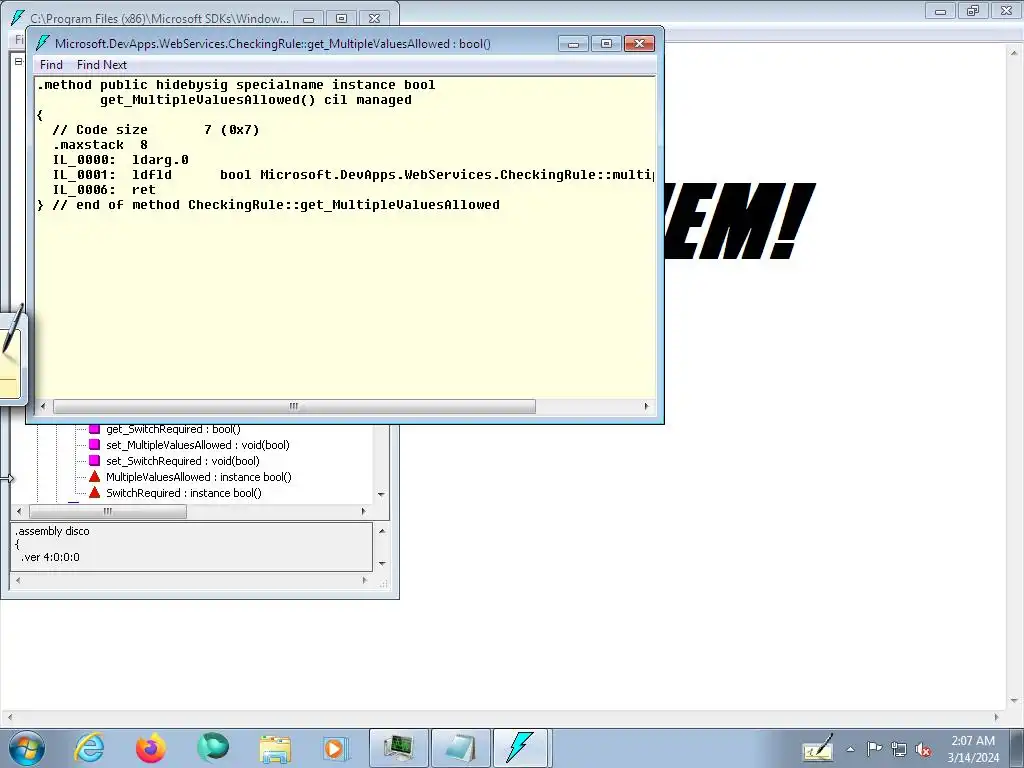
Task: Collapse the root tree node with minus box
Action: tap(18, 61)
